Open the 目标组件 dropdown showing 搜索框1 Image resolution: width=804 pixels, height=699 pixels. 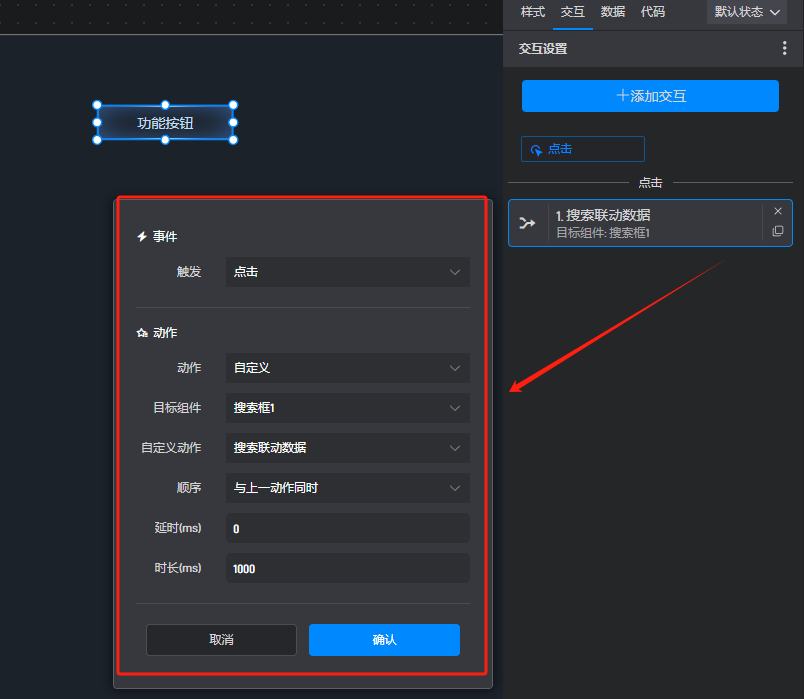pos(348,408)
